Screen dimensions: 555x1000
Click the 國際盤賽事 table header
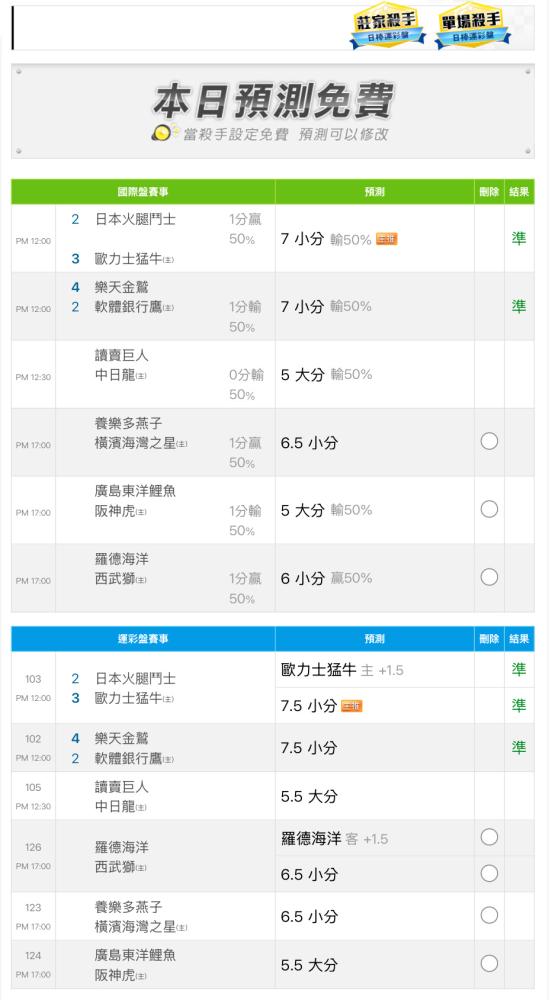[143, 192]
